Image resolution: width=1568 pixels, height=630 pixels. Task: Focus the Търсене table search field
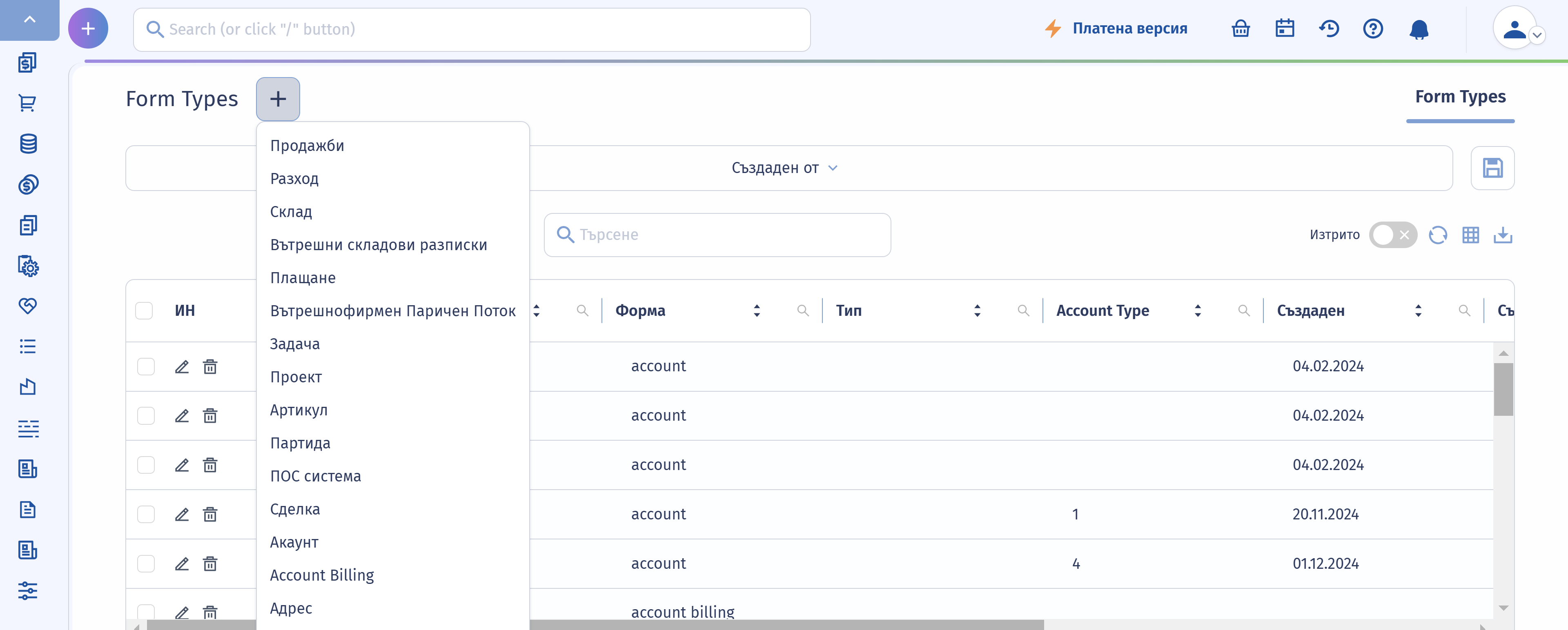click(717, 235)
